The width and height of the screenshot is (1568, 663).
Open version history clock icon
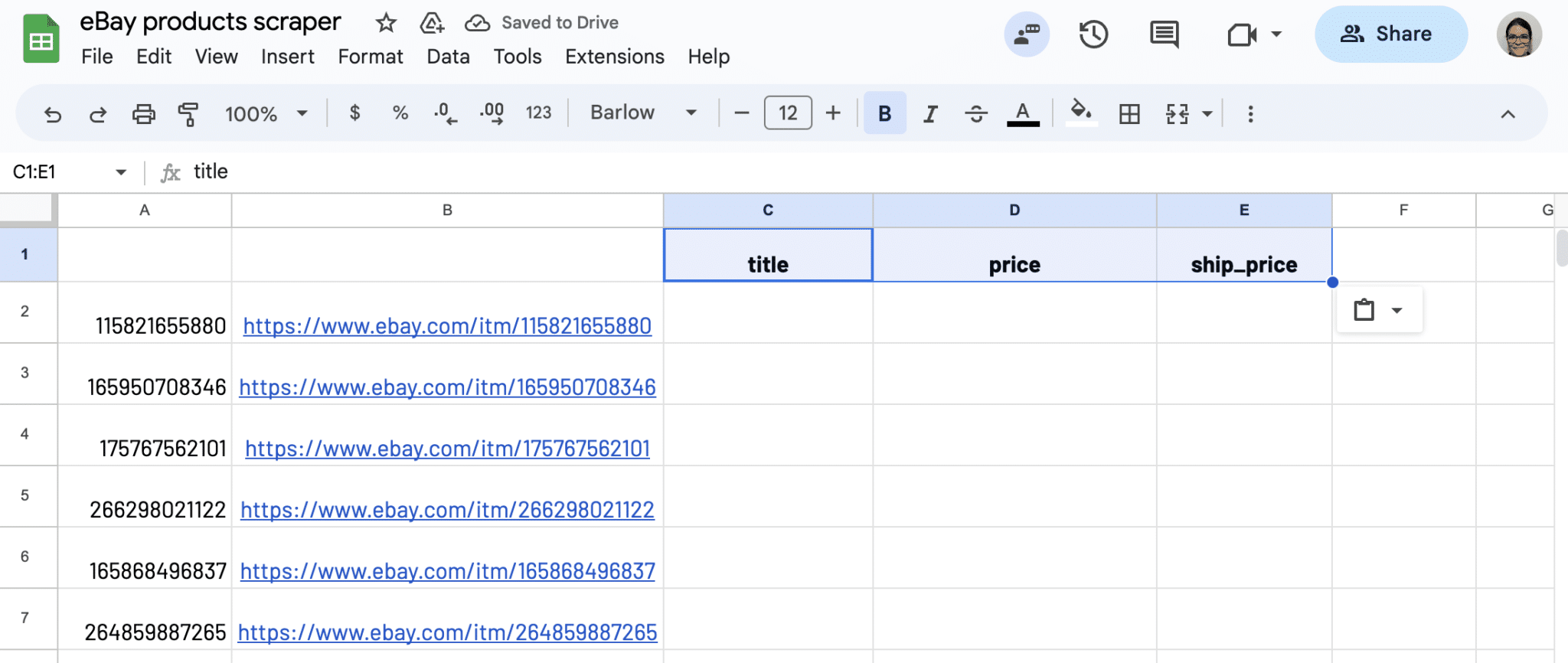[x=1093, y=34]
